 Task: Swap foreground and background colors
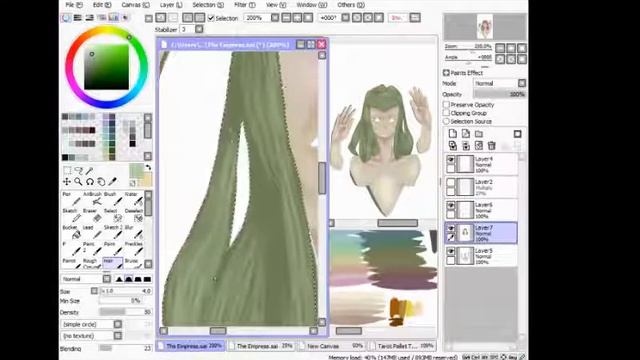148,167
